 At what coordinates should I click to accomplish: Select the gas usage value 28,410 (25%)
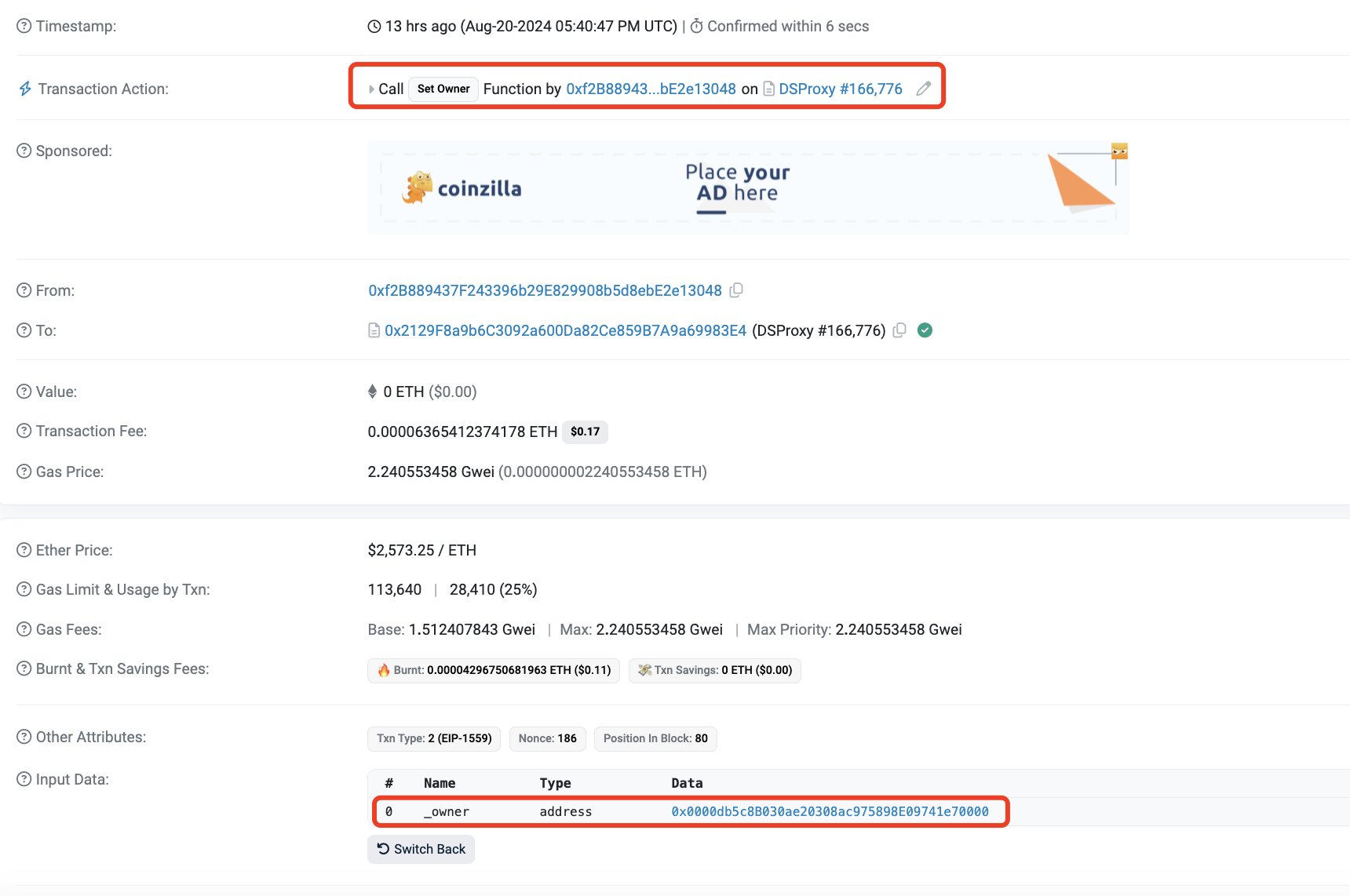(494, 589)
